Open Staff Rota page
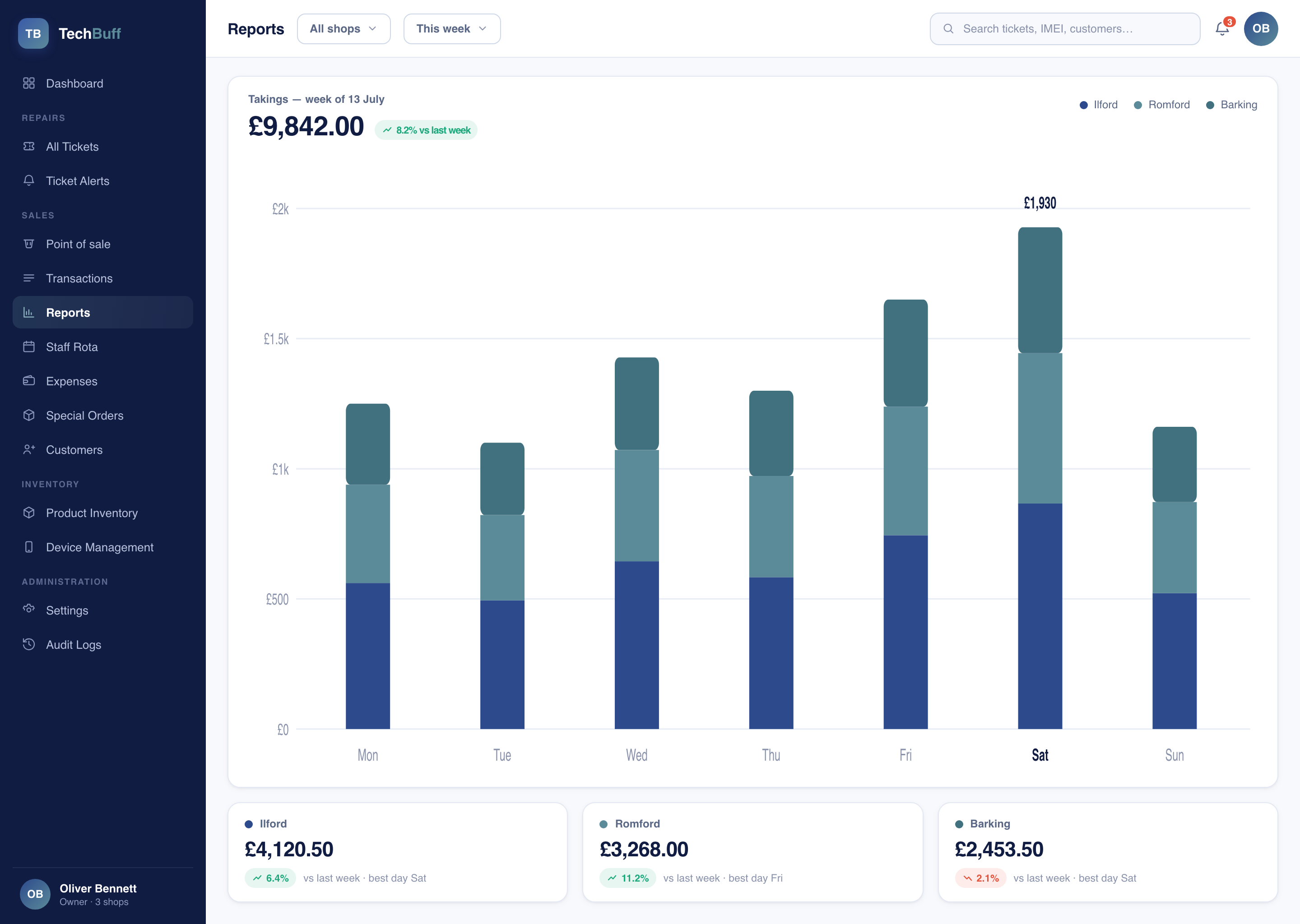 pyautogui.click(x=102, y=346)
